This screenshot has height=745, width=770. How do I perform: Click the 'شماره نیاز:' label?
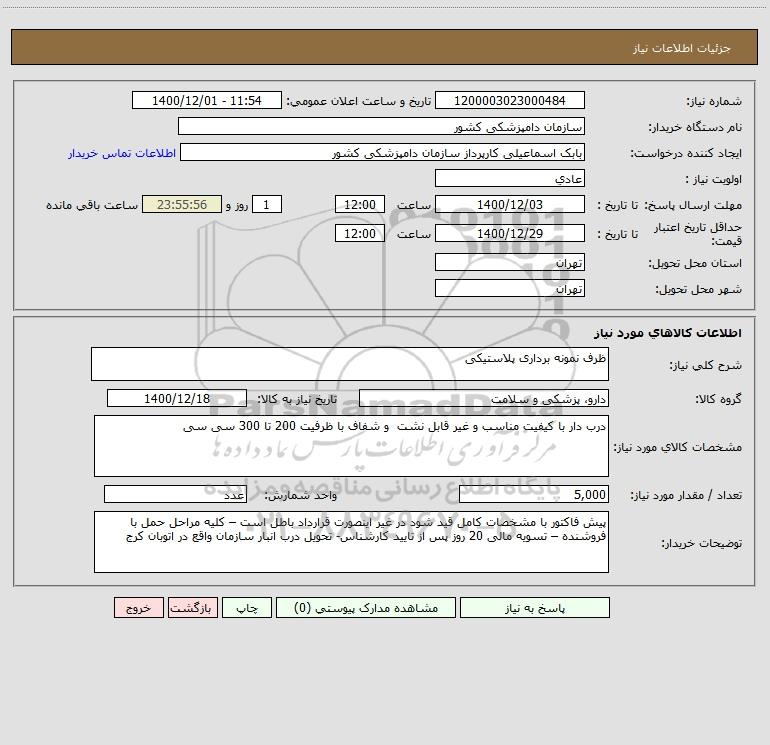714,101
